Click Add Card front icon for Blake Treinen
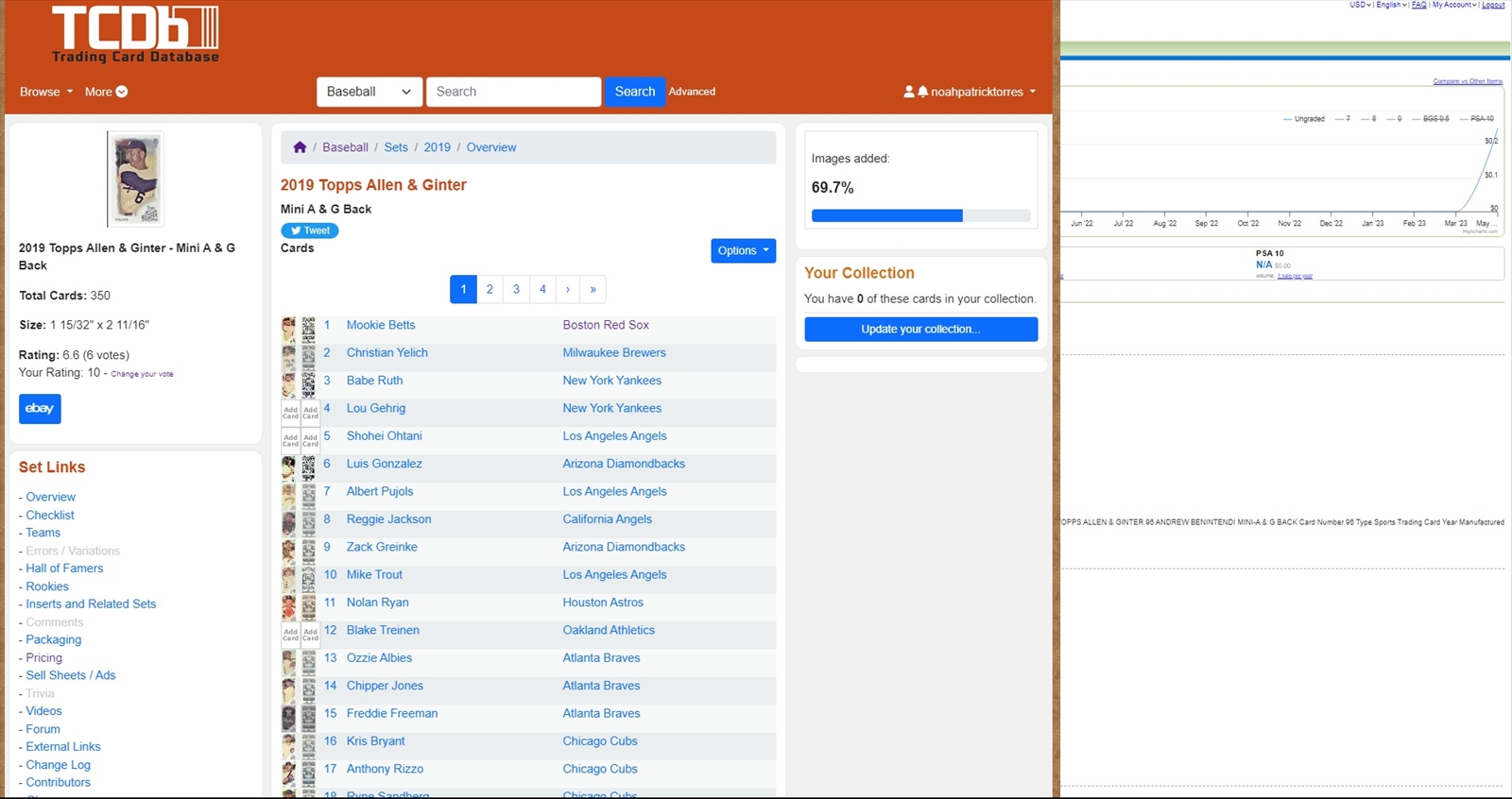The height and width of the screenshot is (799, 1512). [x=290, y=635]
